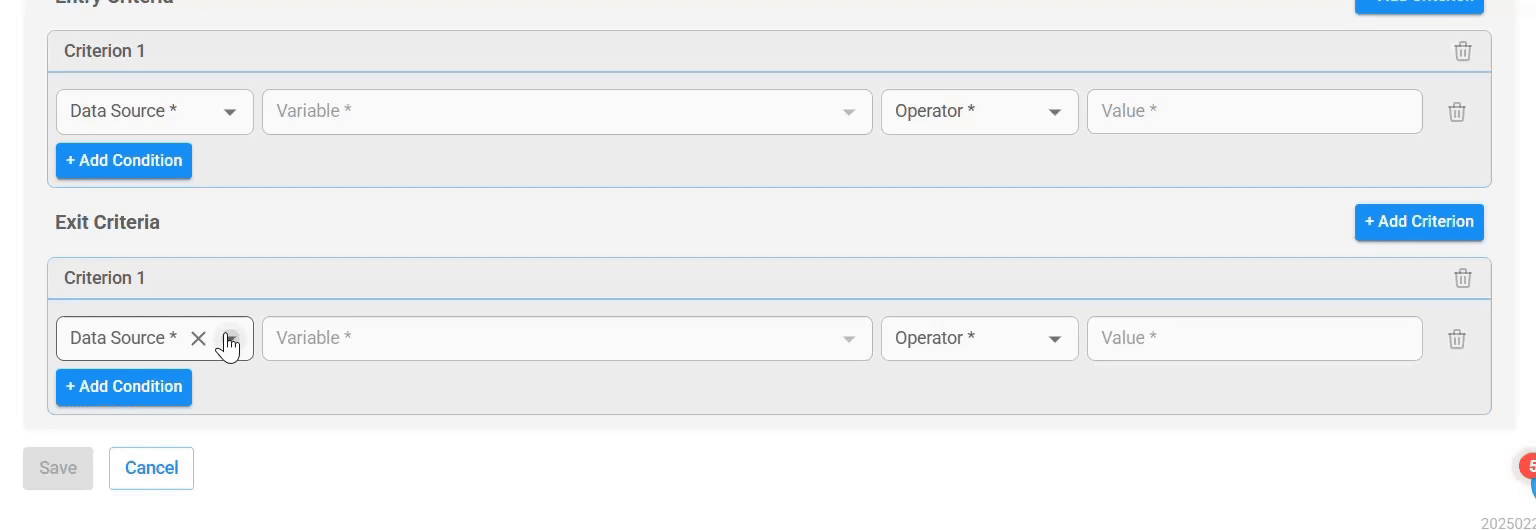Click the Save button

click(58, 468)
